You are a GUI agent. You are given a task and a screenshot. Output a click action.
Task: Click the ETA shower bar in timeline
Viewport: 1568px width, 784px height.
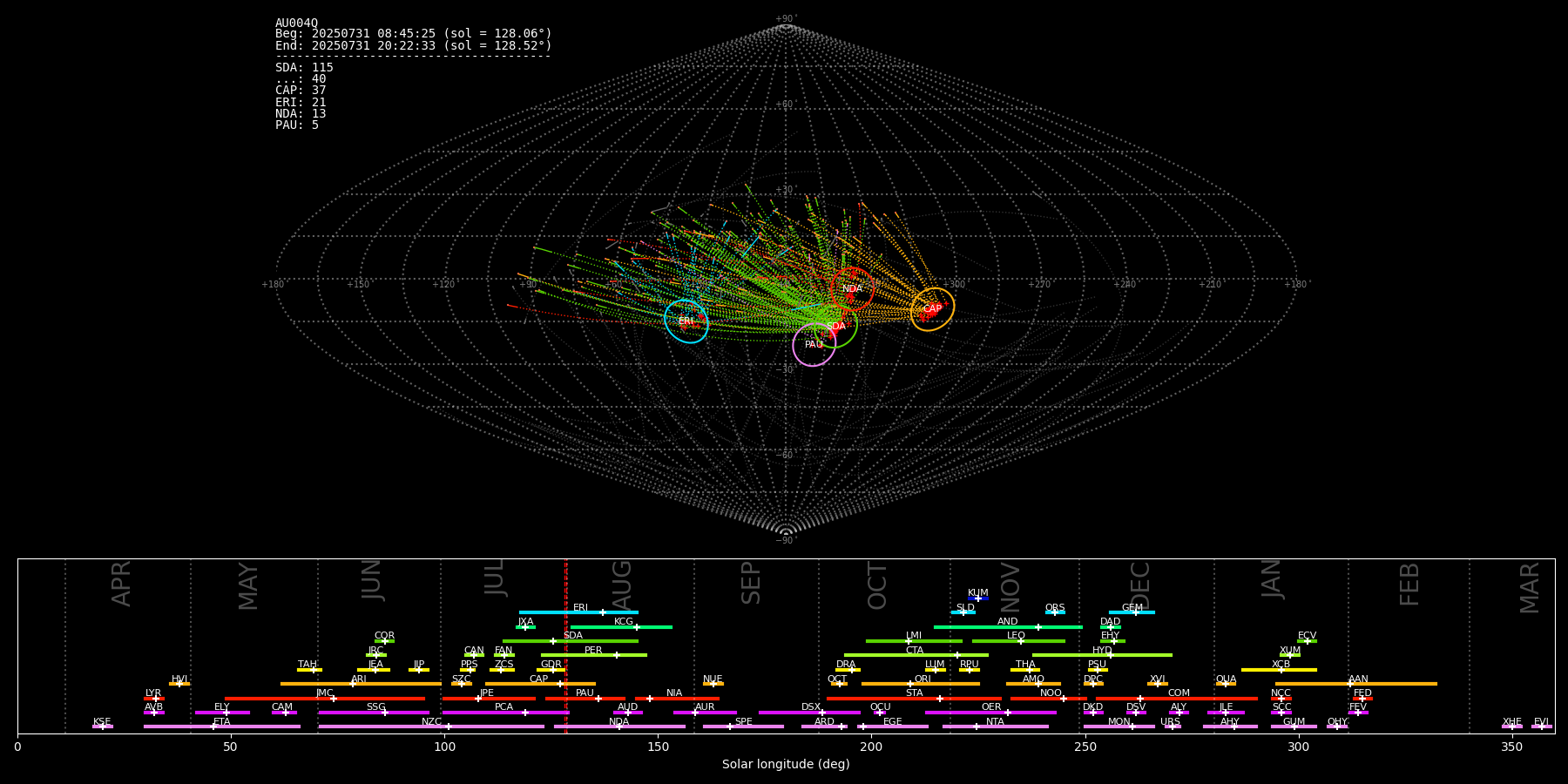(222, 727)
